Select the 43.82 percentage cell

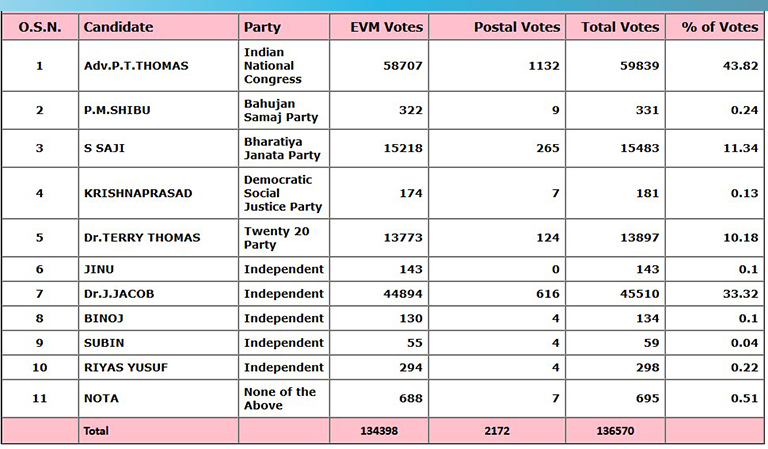tap(741, 66)
